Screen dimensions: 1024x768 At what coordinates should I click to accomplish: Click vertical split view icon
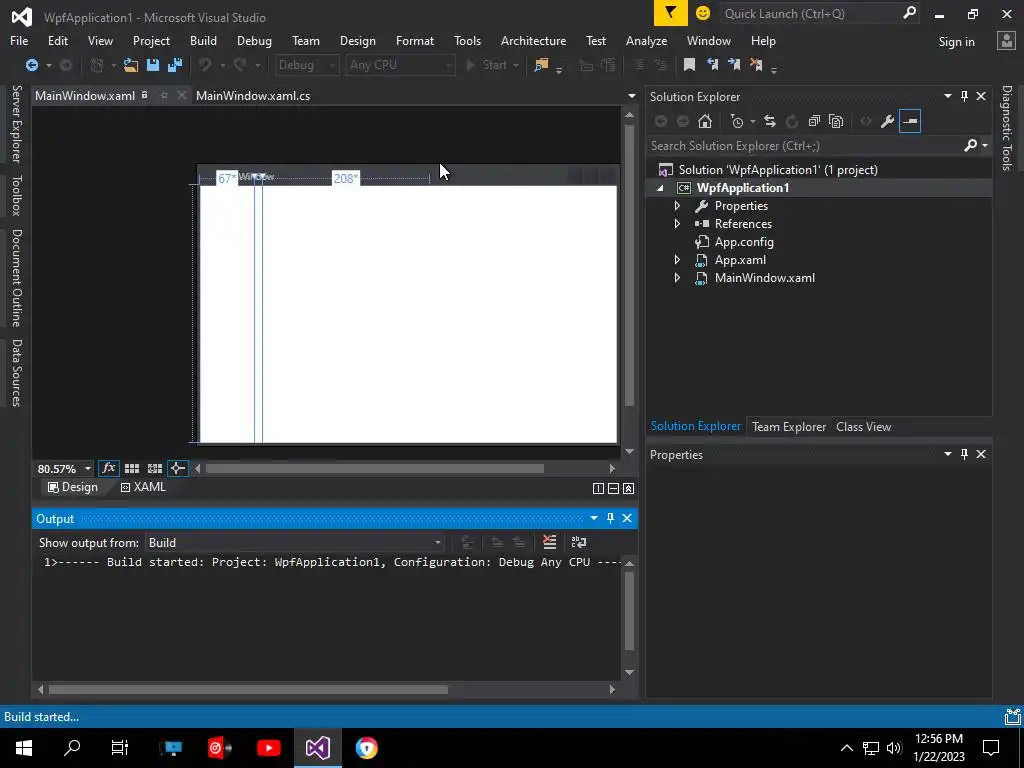(598, 488)
